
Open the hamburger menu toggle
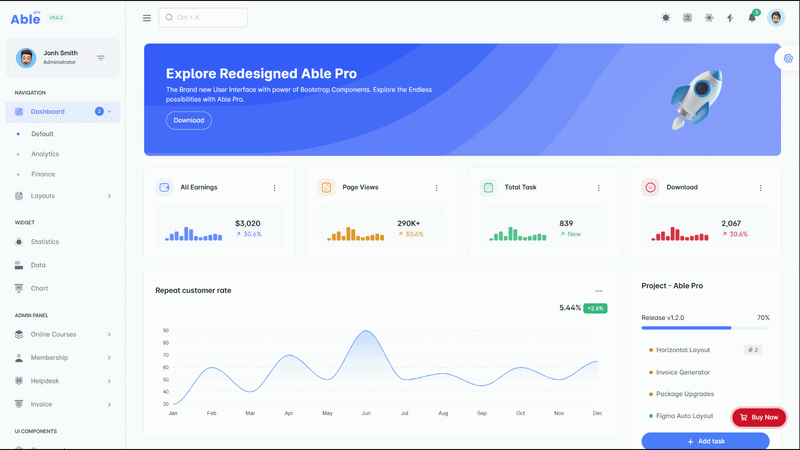tap(147, 18)
